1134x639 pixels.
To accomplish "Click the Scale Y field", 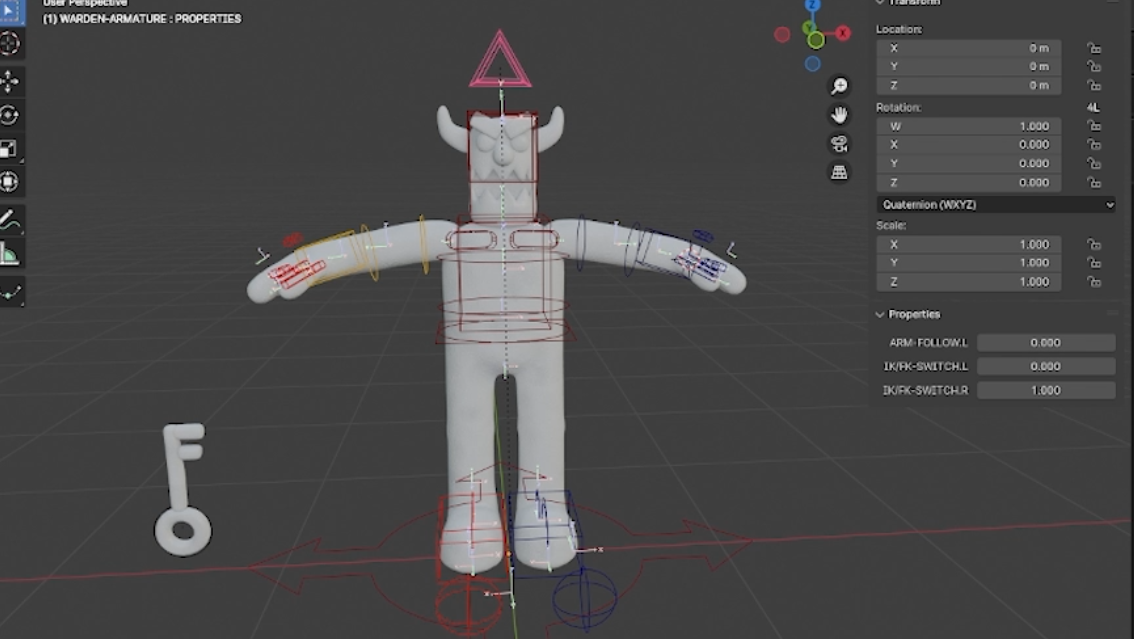I will point(968,263).
